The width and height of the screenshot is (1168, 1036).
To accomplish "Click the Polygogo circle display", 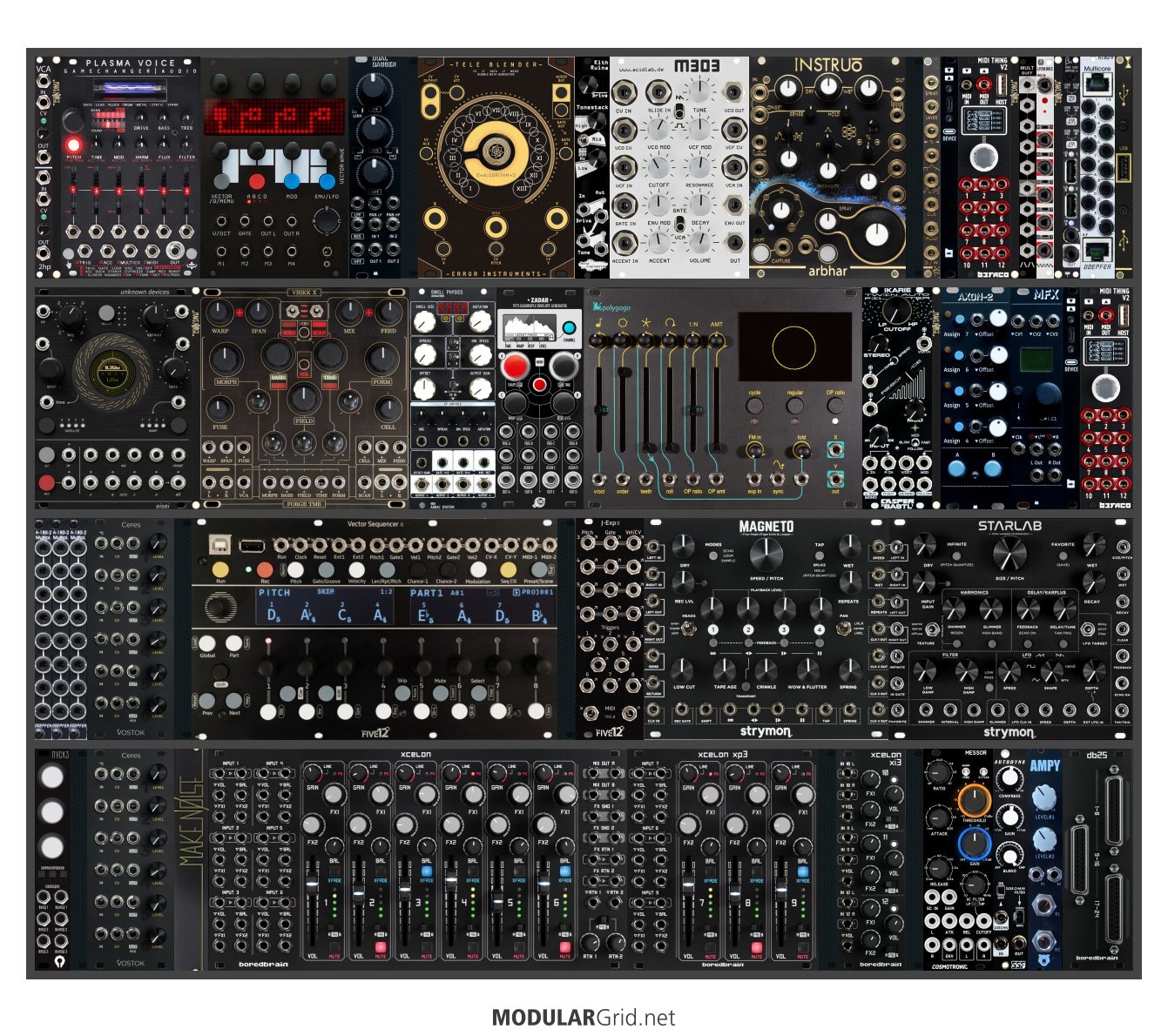I will click(x=794, y=346).
